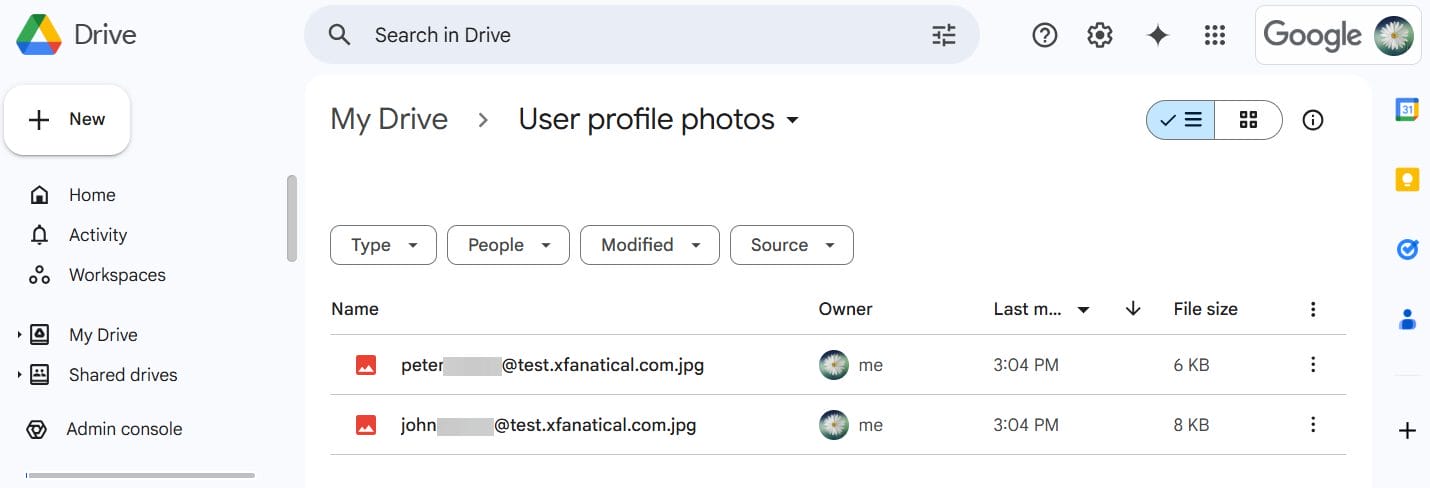1430x488 pixels.
Task: Open the Type filter dropdown
Action: coord(383,245)
